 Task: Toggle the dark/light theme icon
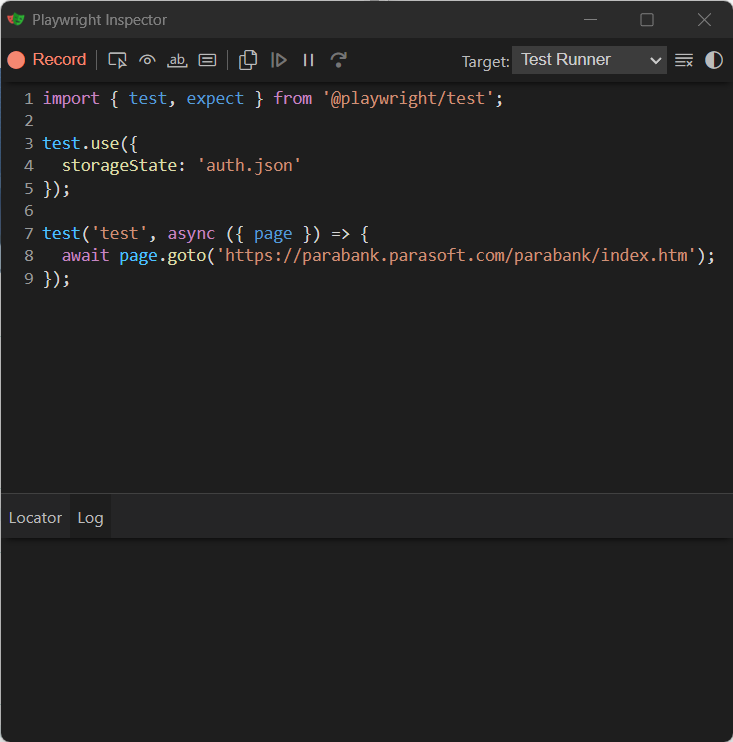[714, 60]
